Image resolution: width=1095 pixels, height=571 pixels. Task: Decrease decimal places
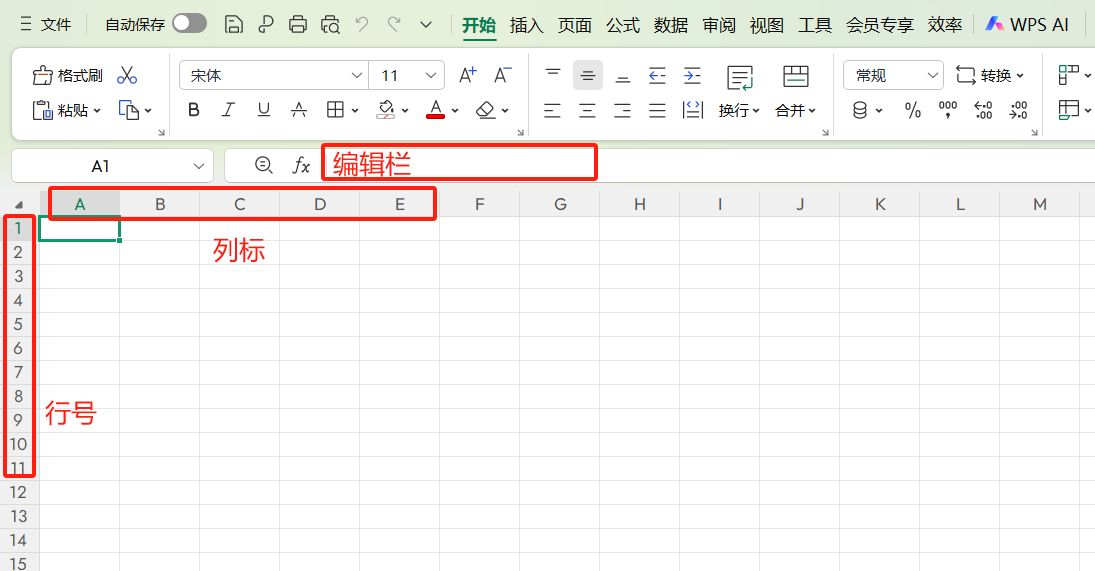tap(1018, 110)
